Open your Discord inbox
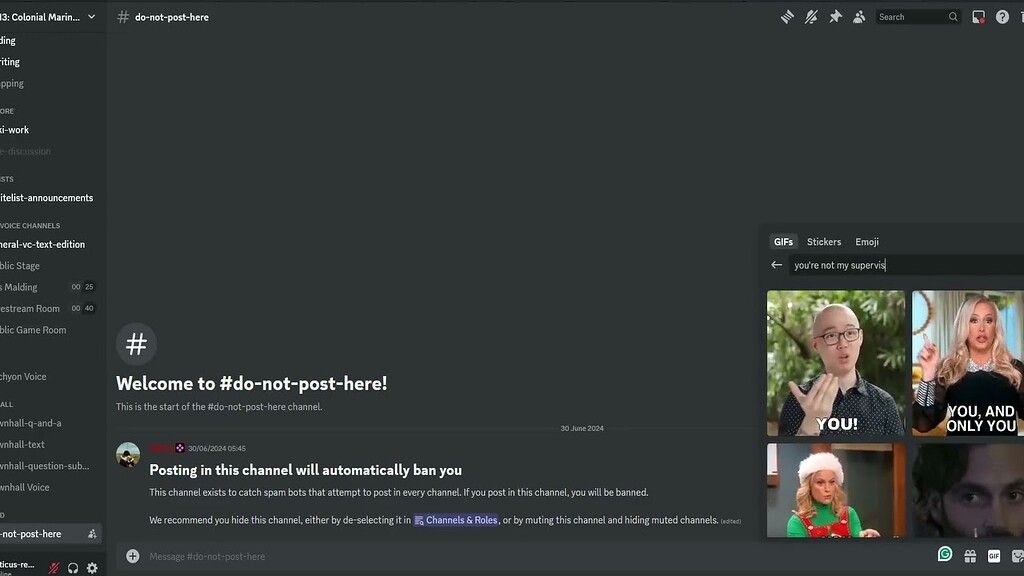 coord(978,16)
